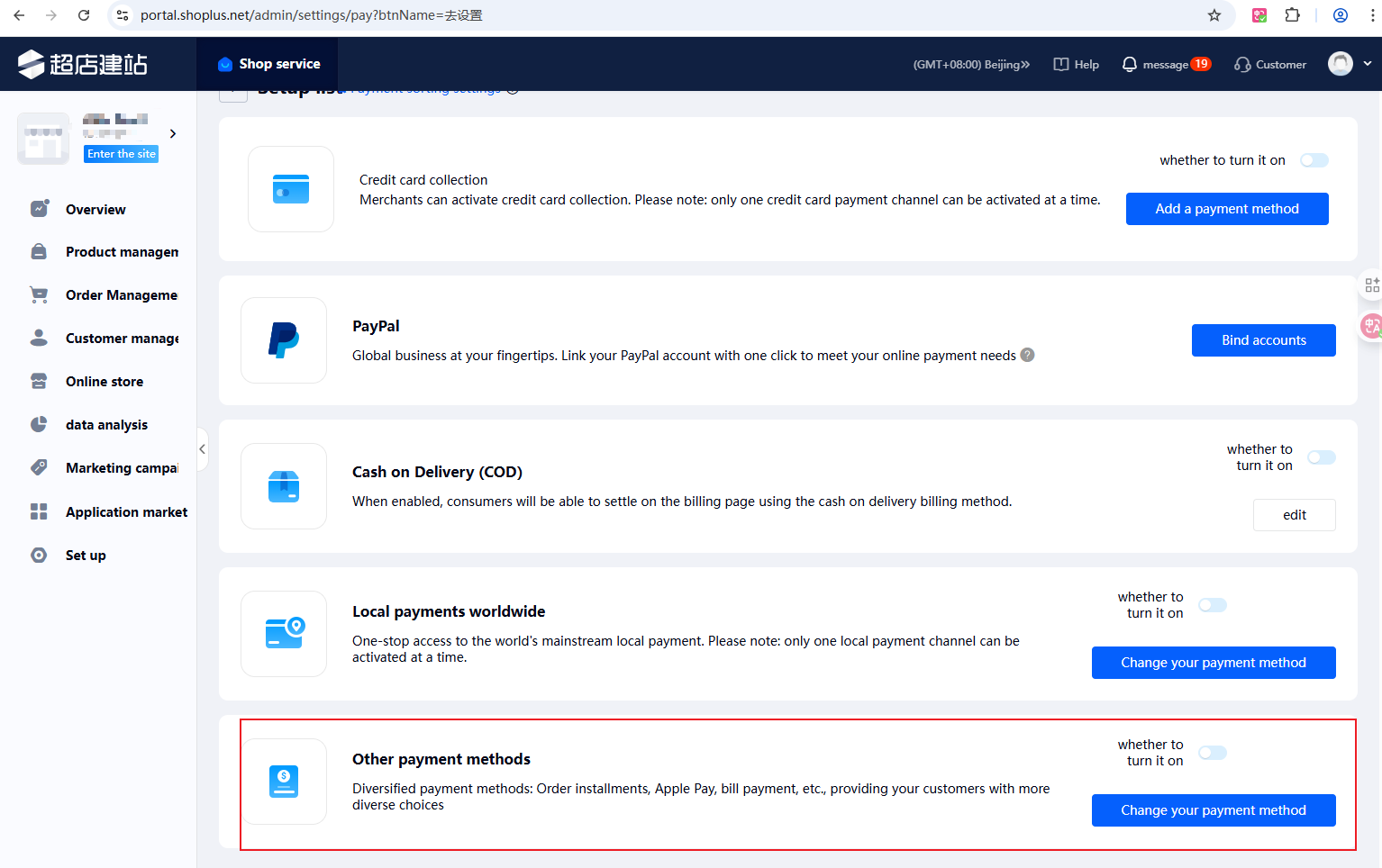Open Order Management in sidebar
1382x868 pixels.
pyautogui.click(x=121, y=295)
